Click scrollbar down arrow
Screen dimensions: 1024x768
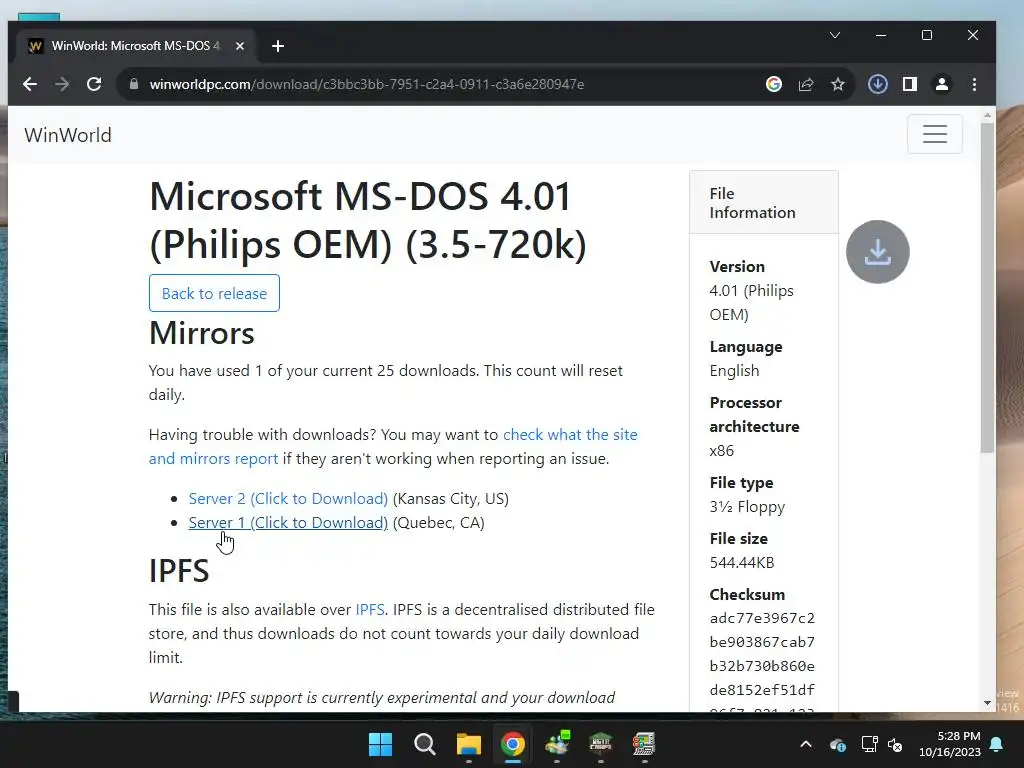click(x=987, y=703)
